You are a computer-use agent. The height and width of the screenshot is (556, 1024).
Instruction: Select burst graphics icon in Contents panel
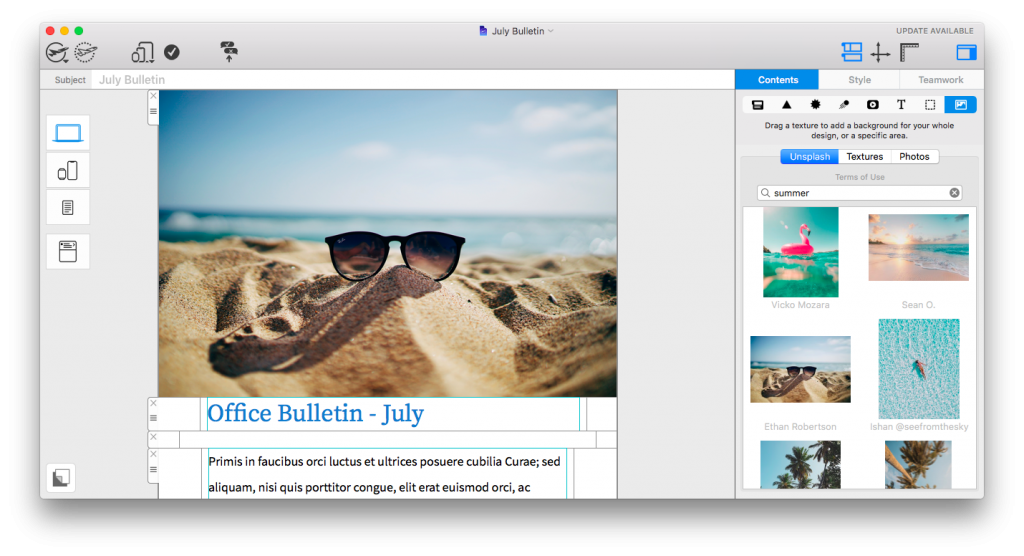point(815,105)
